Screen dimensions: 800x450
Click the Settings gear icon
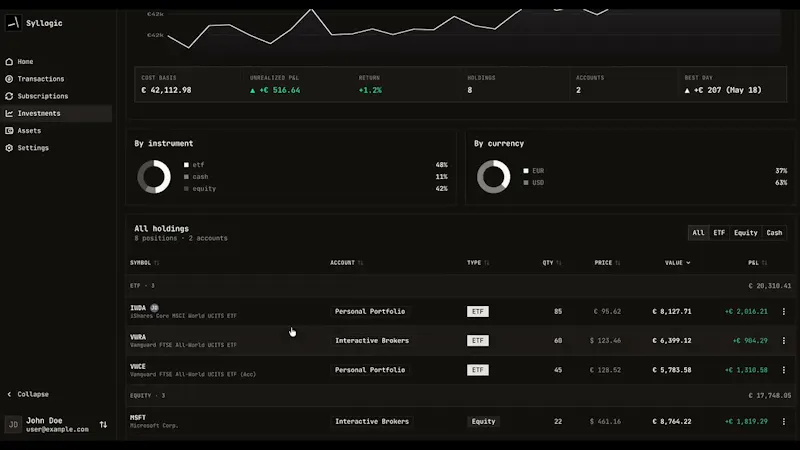click(x=9, y=148)
